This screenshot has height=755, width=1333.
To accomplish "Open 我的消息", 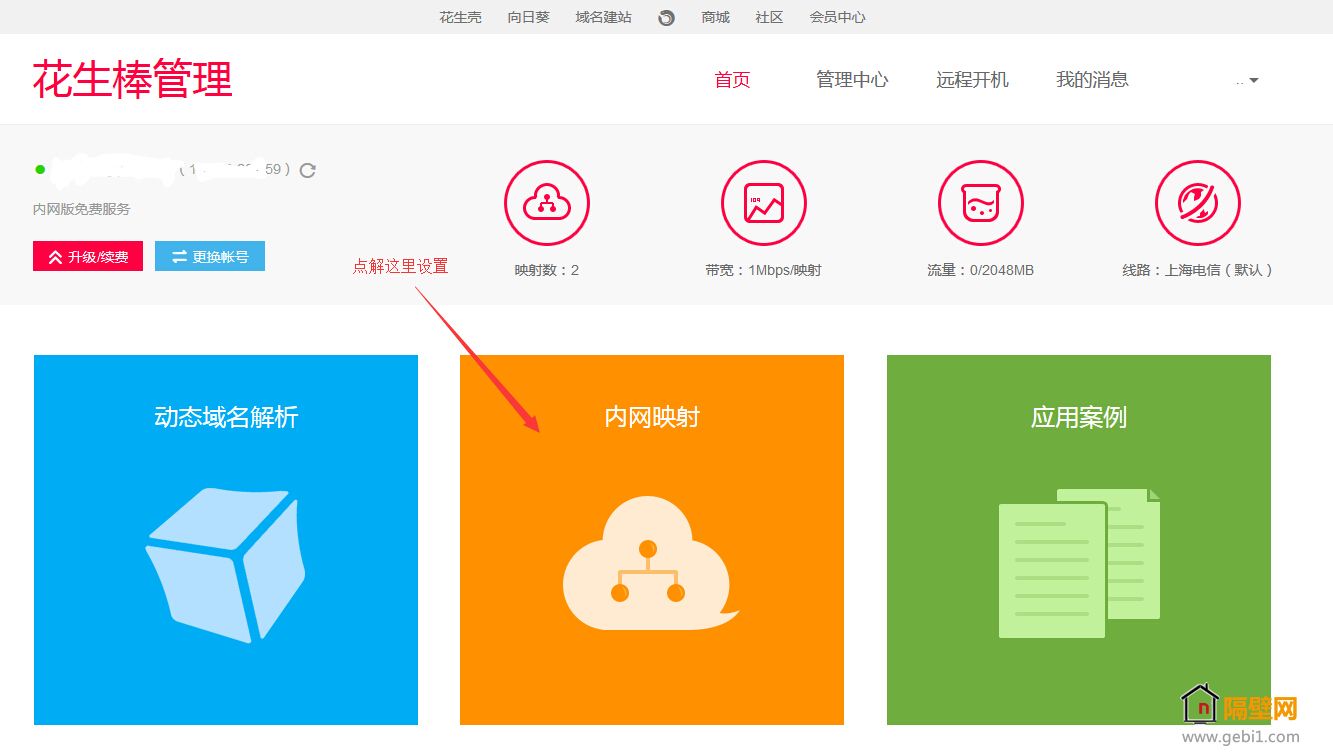I will click(x=1092, y=80).
